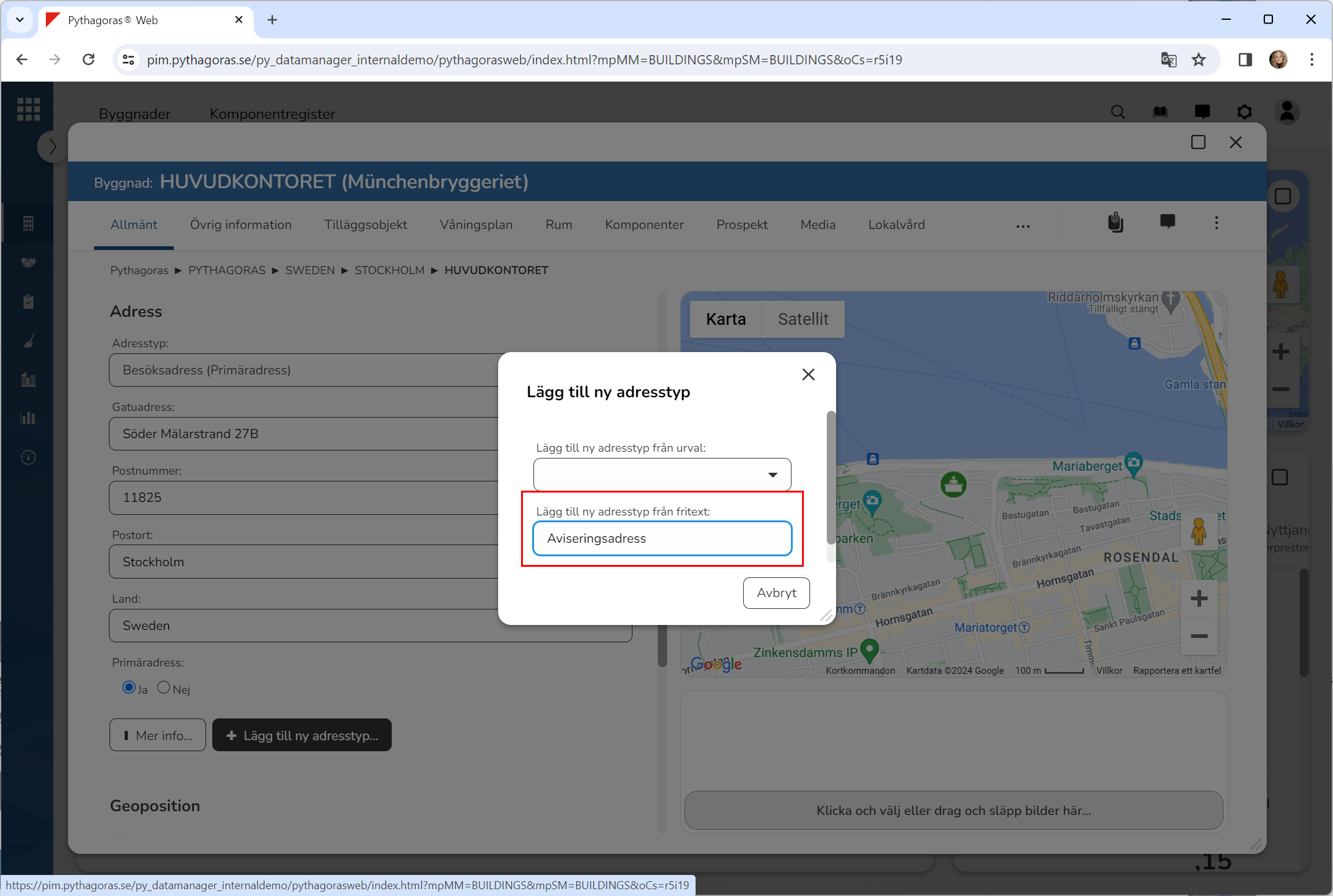Switch to the Våningsplan tab

476,225
